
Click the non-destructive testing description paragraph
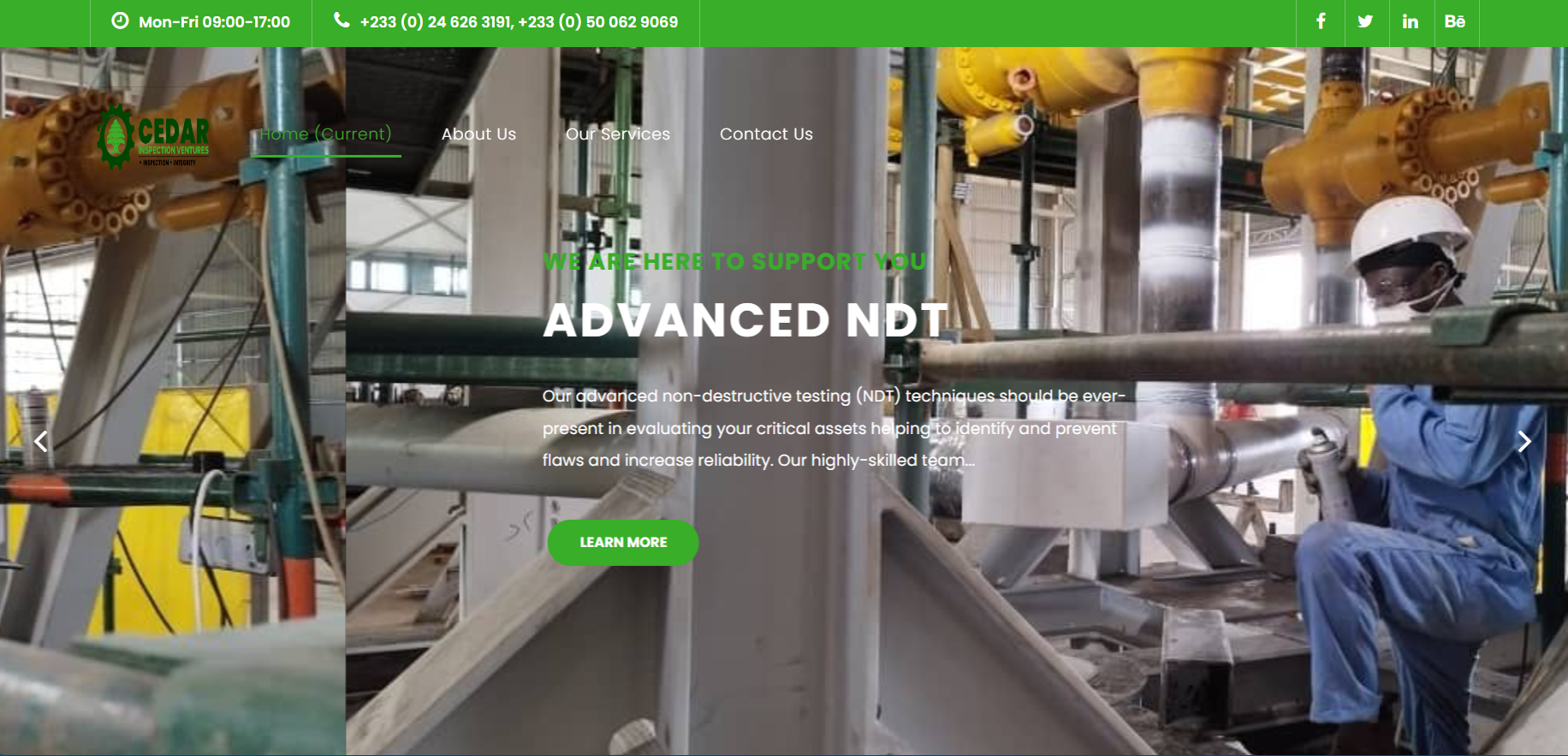coord(833,428)
